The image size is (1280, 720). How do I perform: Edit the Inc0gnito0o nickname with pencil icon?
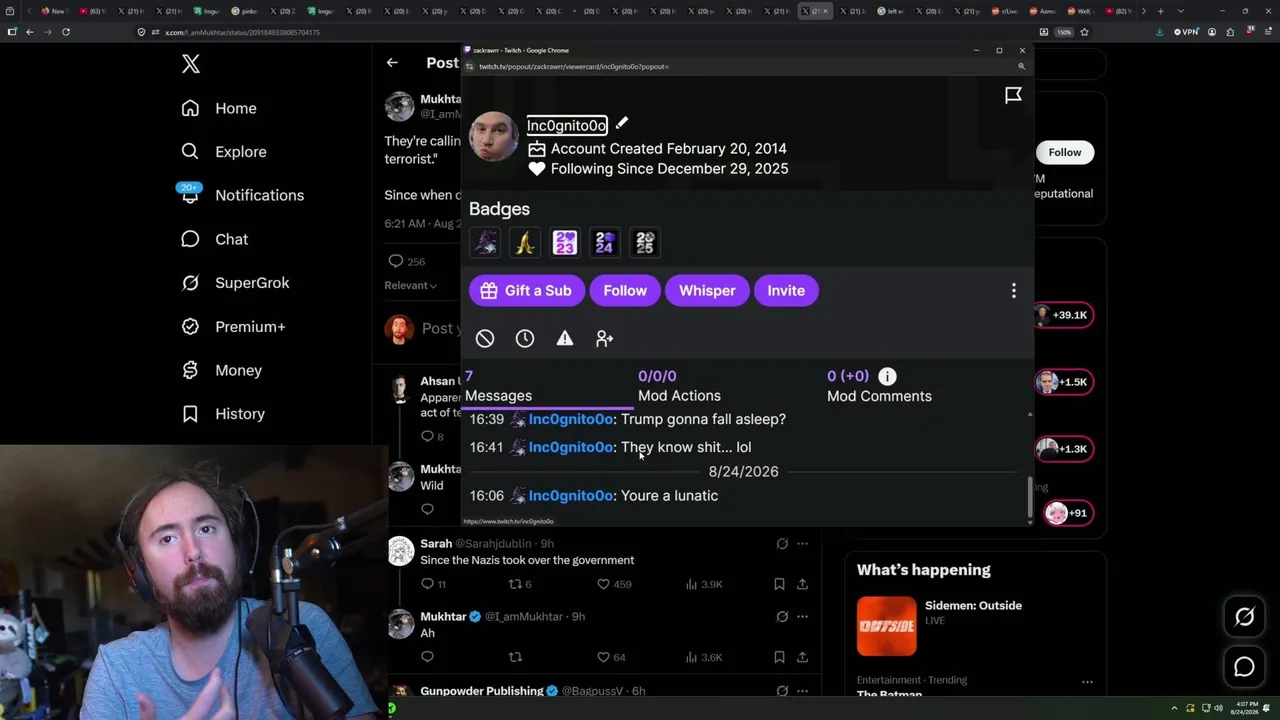click(x=622, y=123)
